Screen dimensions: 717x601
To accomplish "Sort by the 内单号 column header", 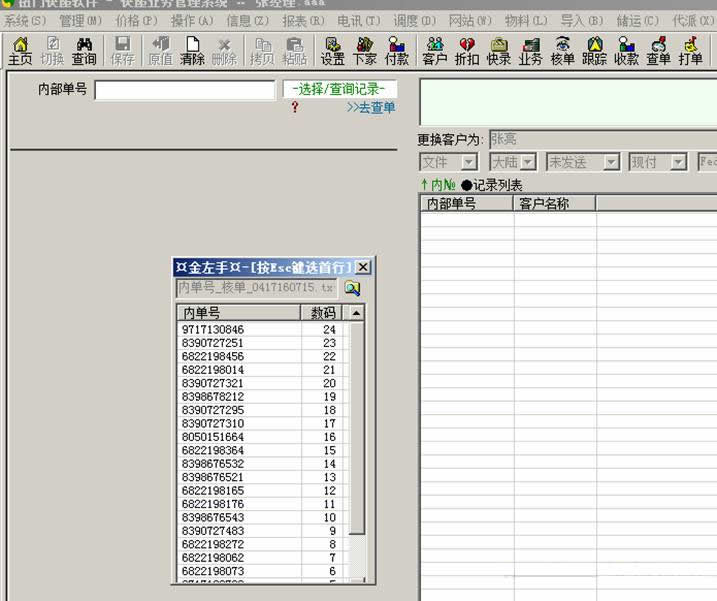I will pyautogui.click(x=238, y=313).
